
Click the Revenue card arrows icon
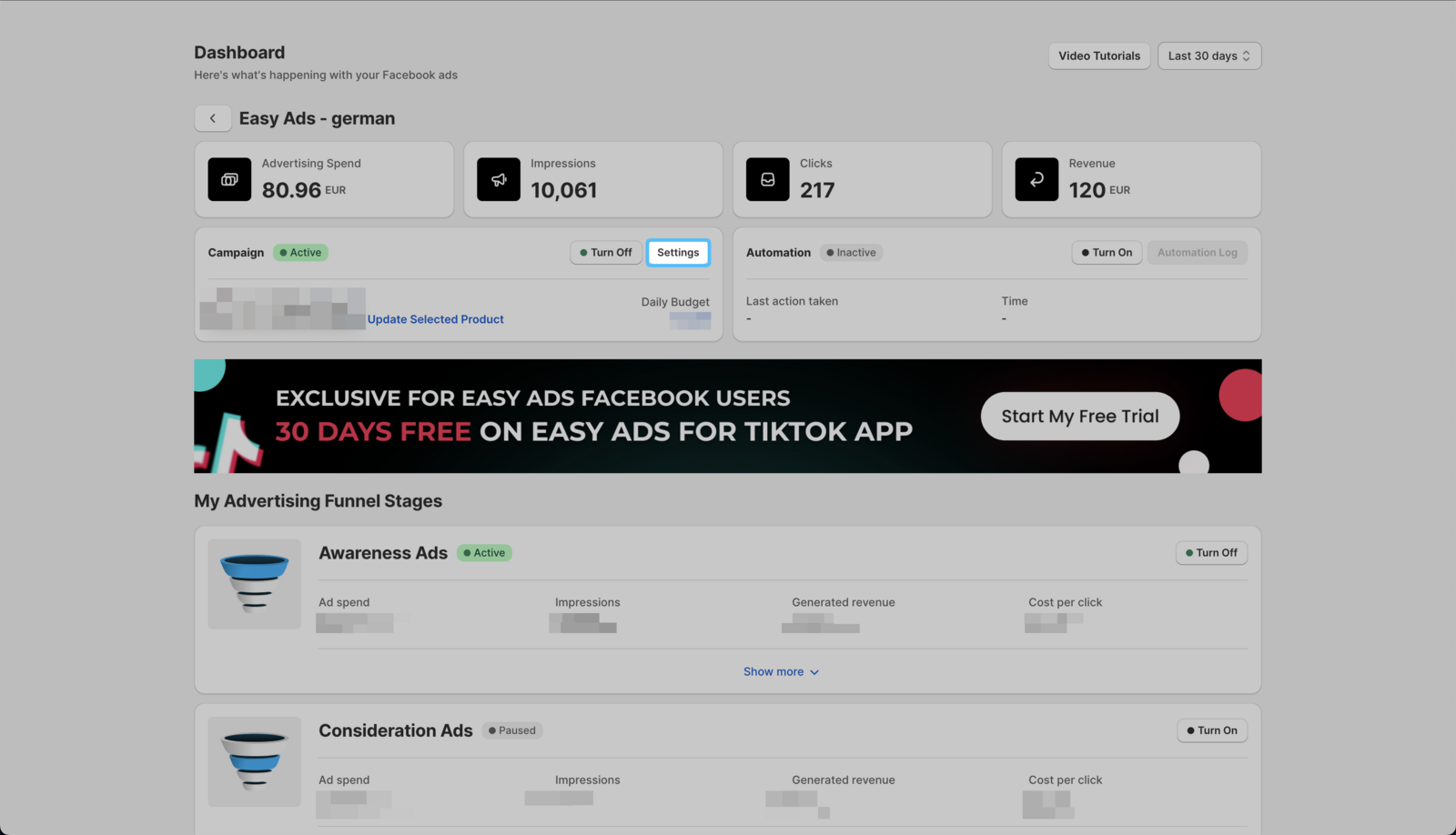tap(1036, 179)
